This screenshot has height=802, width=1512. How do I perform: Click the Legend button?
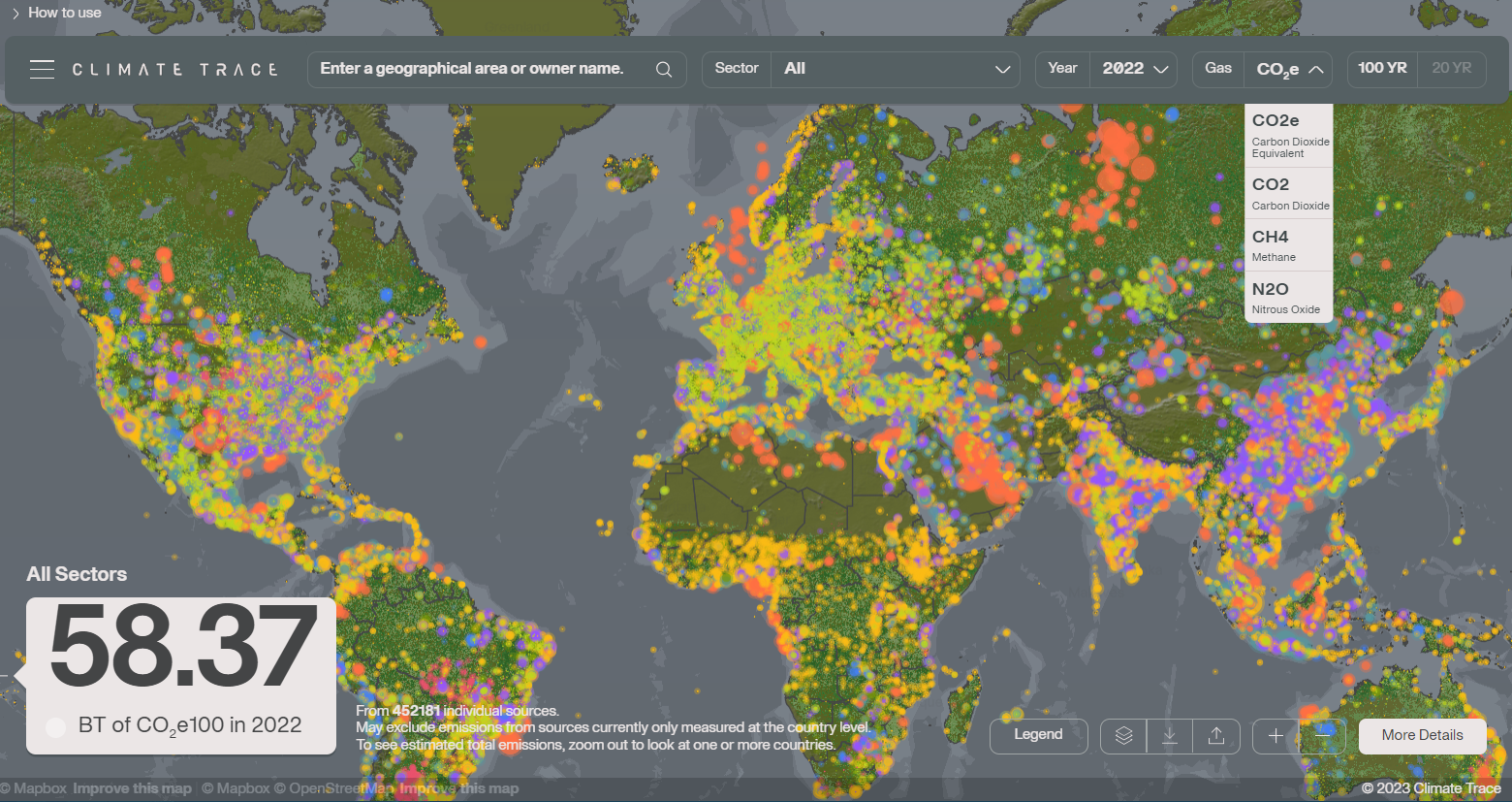coord(1038,735)
